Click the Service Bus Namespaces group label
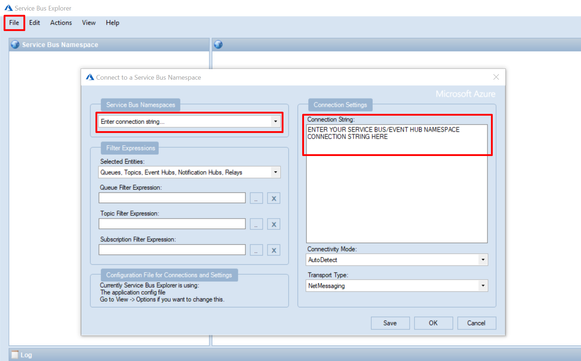581x361 pixels. point(140,105)
